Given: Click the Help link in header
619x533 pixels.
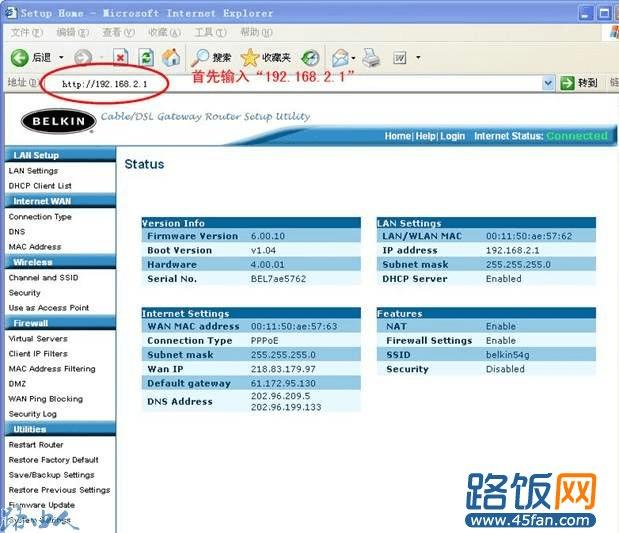Looking at the screenshot, I should pyautogui.click(x=425, y=136).
